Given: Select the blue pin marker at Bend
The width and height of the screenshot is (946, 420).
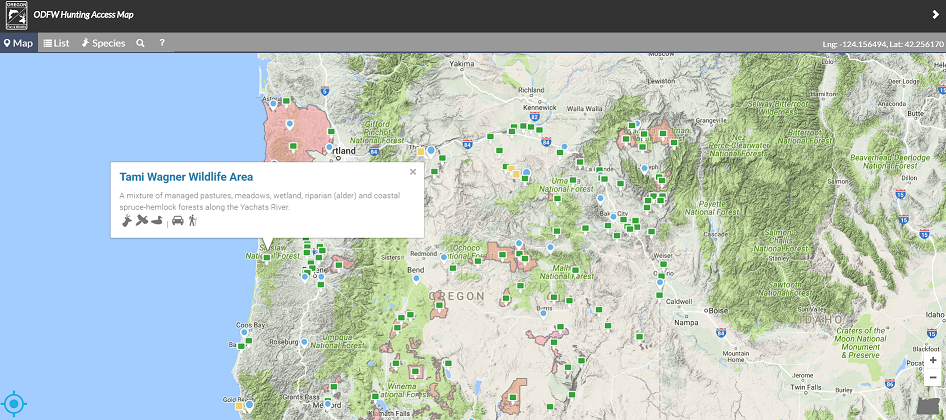Looking at the screenshot, I should pos(416,279).
